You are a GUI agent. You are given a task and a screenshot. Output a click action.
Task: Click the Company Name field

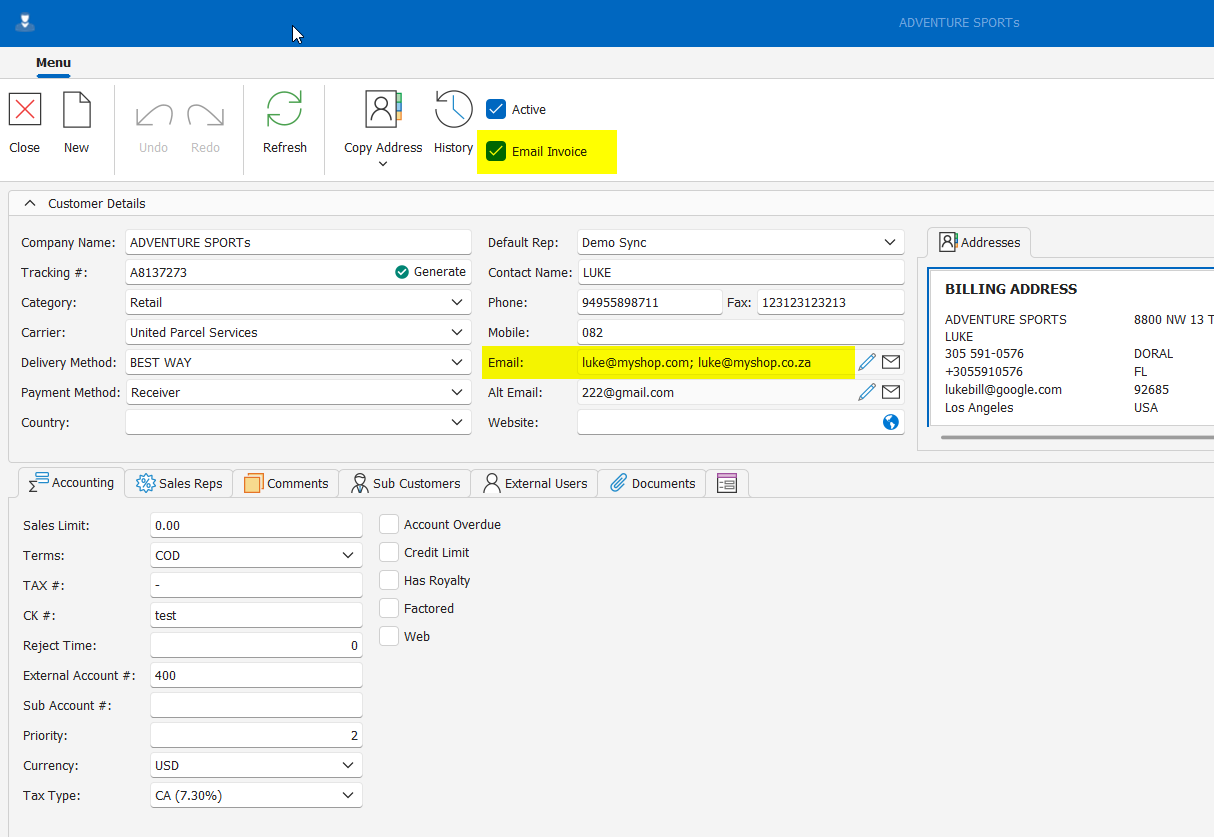(298, 242)
